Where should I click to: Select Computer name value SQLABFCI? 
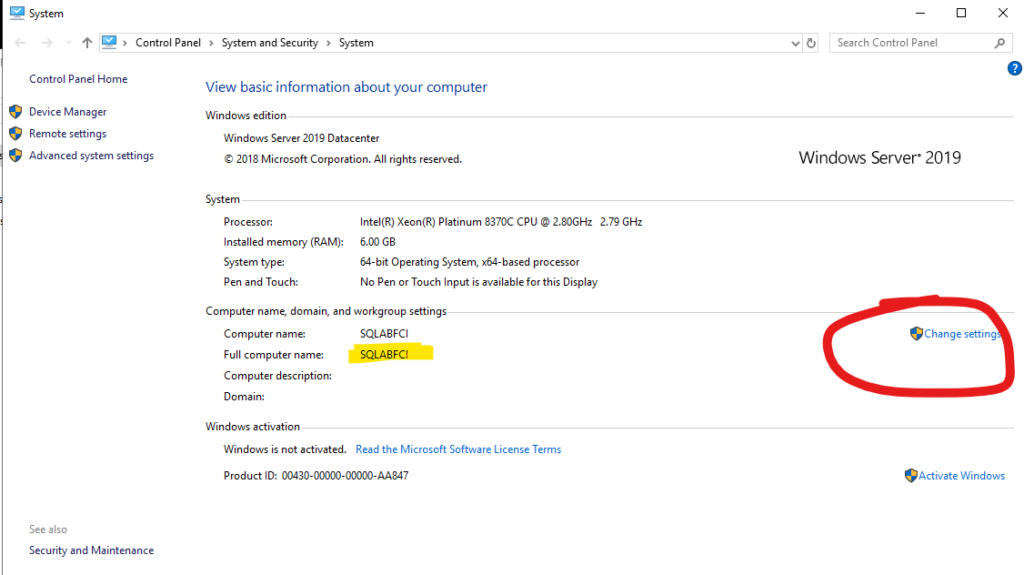(384, 334)
